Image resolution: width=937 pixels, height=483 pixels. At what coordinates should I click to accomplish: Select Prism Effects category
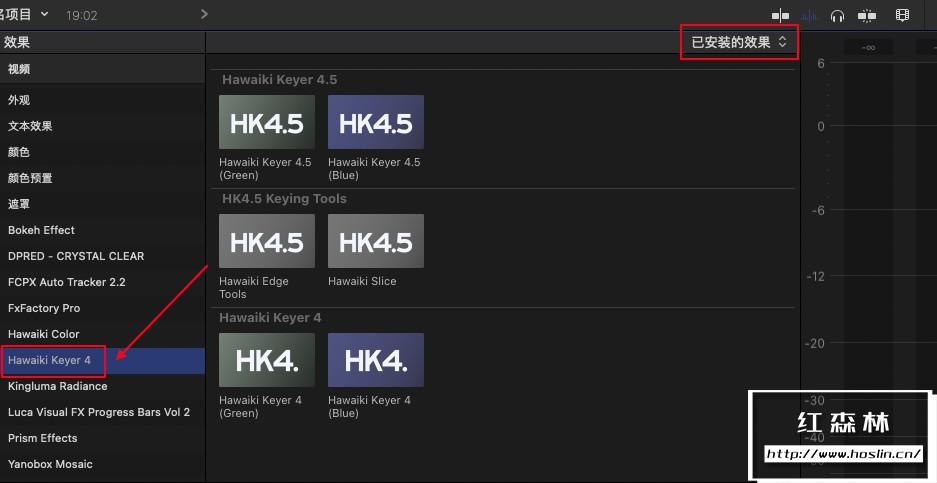[x=102, y=438]
